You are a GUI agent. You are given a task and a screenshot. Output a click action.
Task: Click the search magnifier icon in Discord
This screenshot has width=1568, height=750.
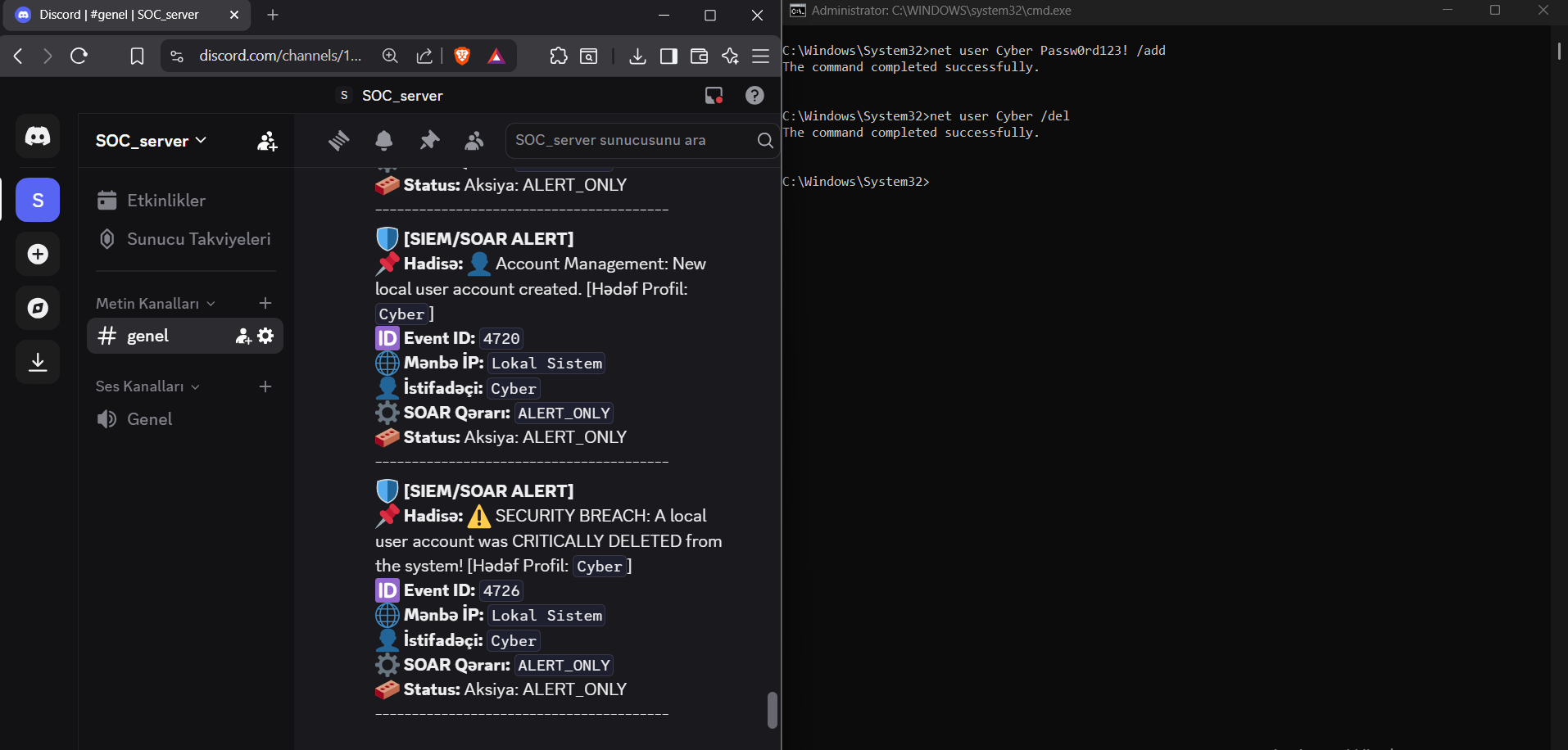point(765,140)
